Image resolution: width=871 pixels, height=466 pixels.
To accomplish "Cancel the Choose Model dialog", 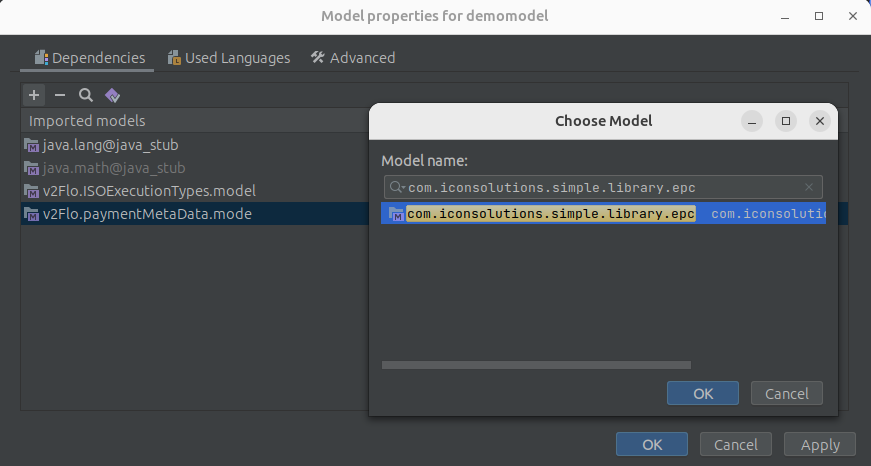I will click(787, 393).
